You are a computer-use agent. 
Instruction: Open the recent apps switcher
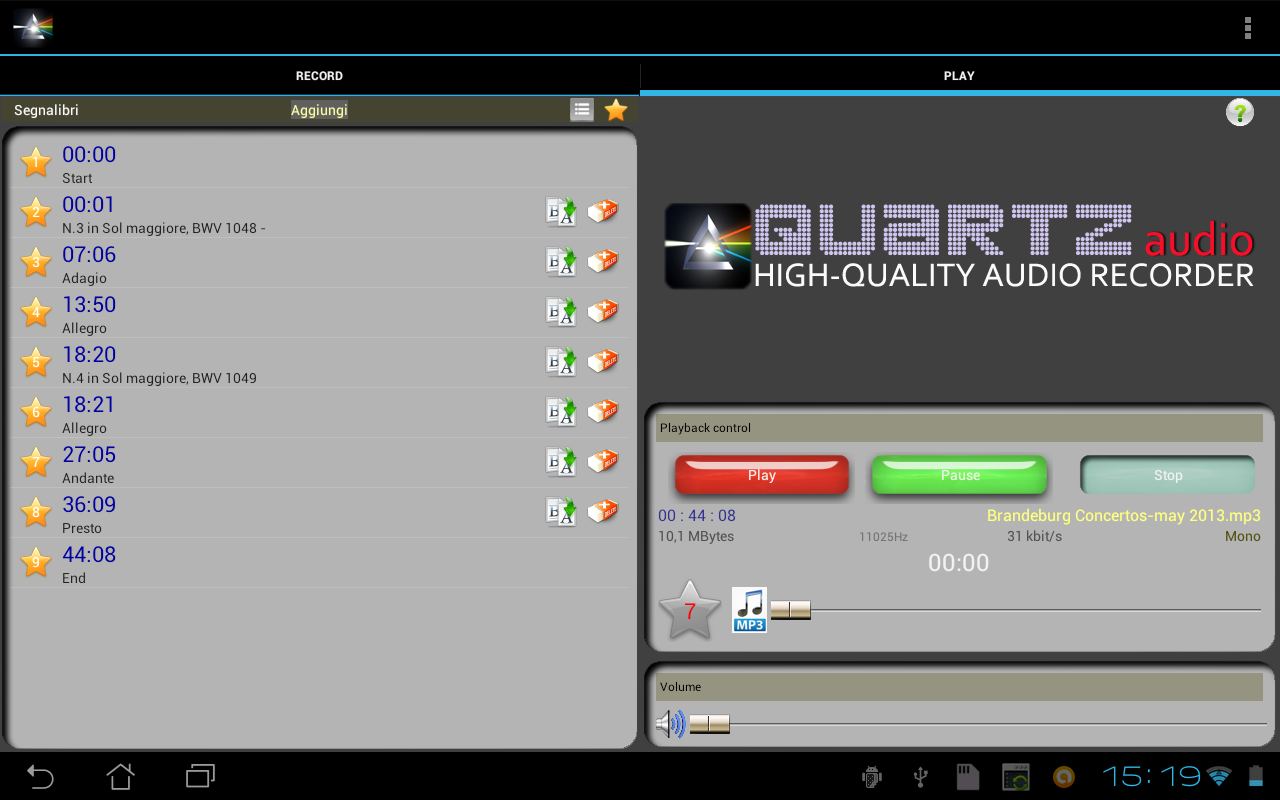pos(200,776)
